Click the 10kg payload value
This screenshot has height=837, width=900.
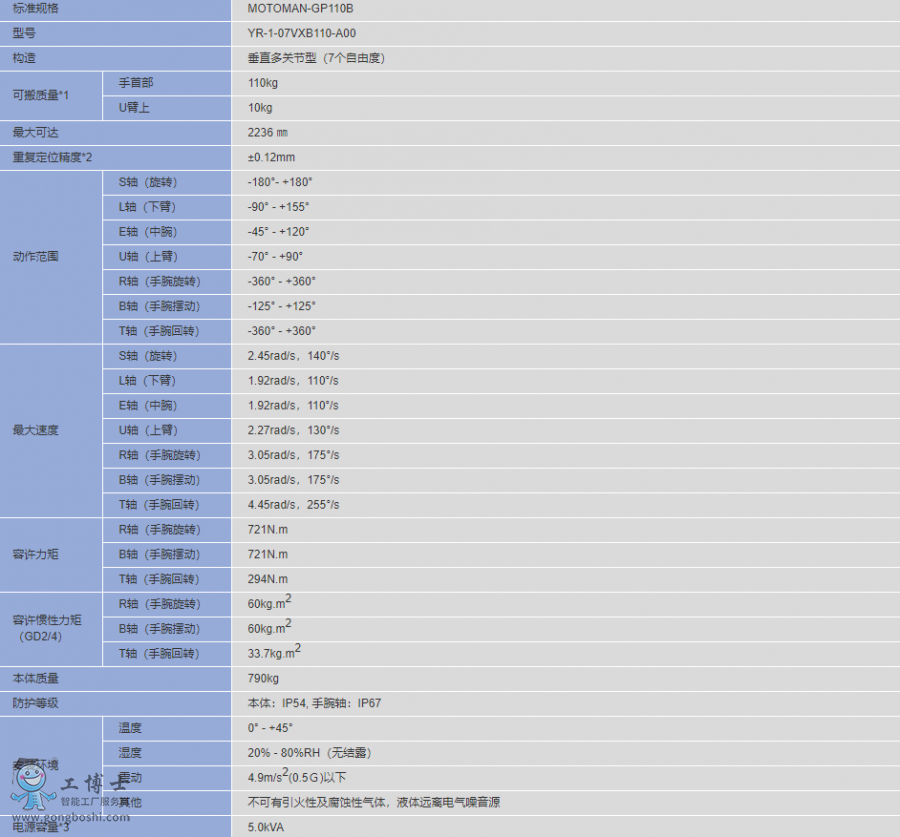pos(260,107)
